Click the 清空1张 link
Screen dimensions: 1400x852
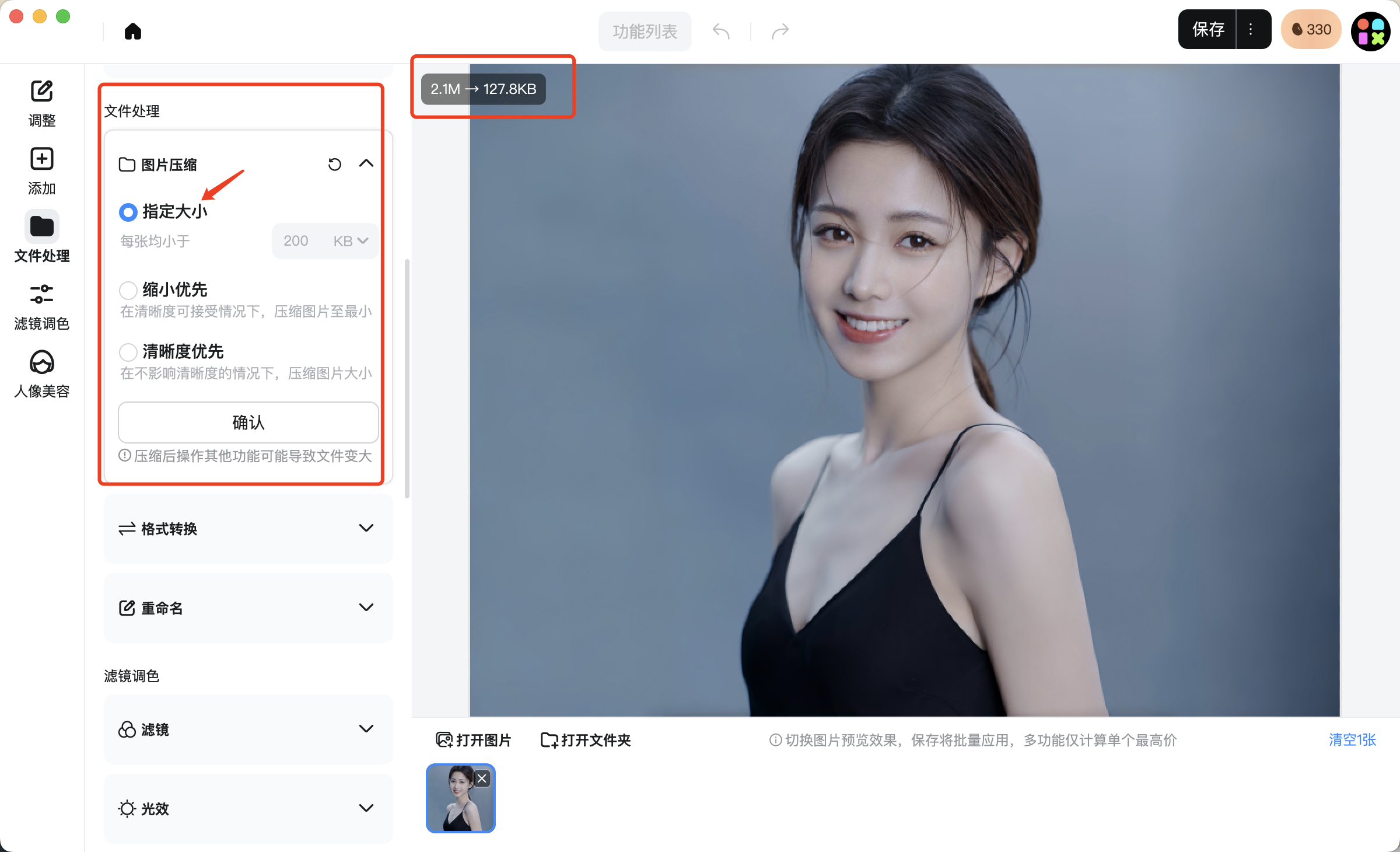point(1352,740)
